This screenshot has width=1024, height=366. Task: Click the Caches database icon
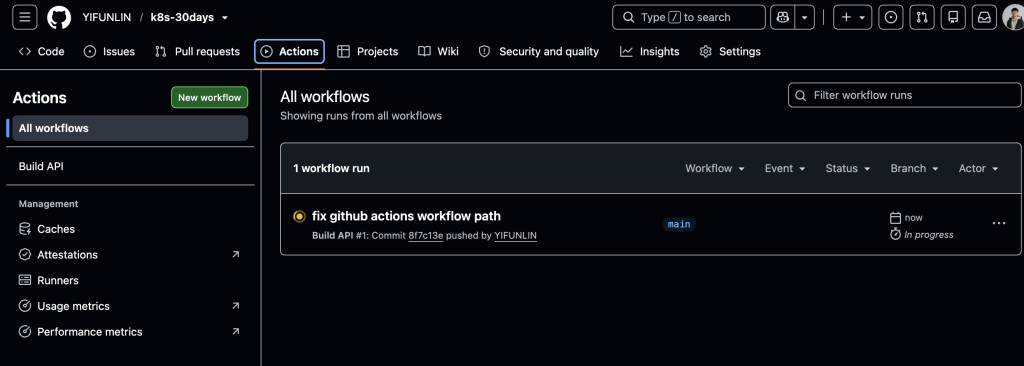pos(25,229)
